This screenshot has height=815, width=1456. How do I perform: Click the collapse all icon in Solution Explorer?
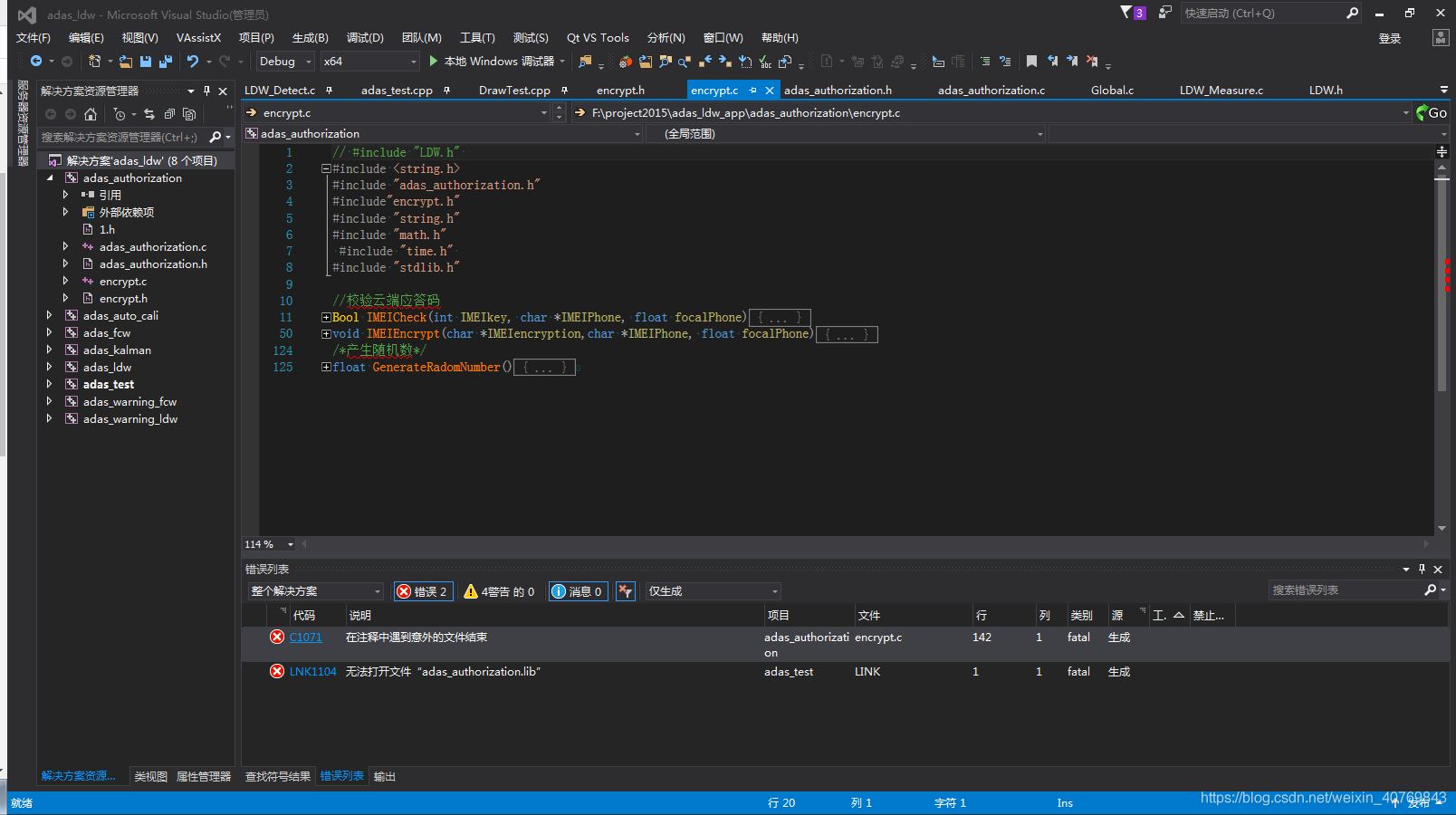(x=169, y=114)
